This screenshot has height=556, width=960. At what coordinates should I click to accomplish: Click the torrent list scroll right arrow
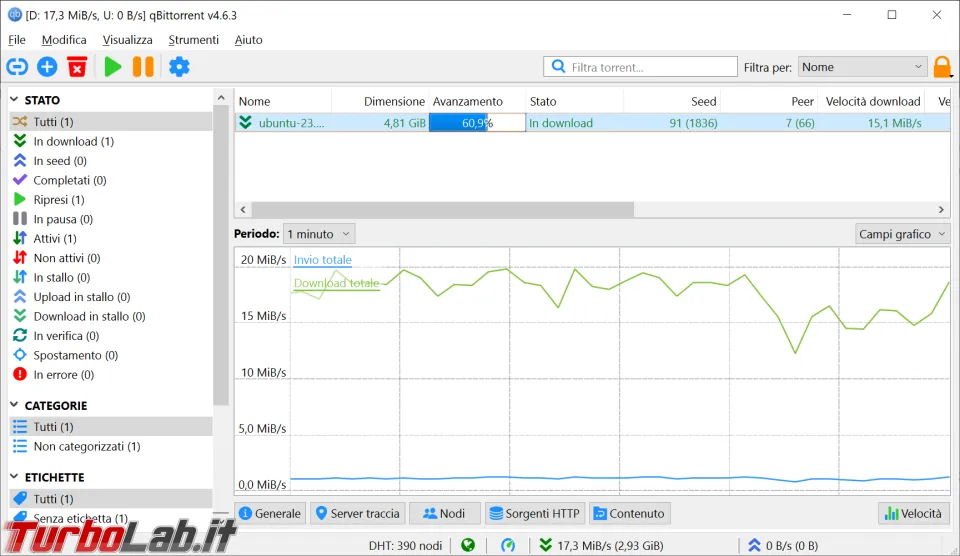coord(941,209)
